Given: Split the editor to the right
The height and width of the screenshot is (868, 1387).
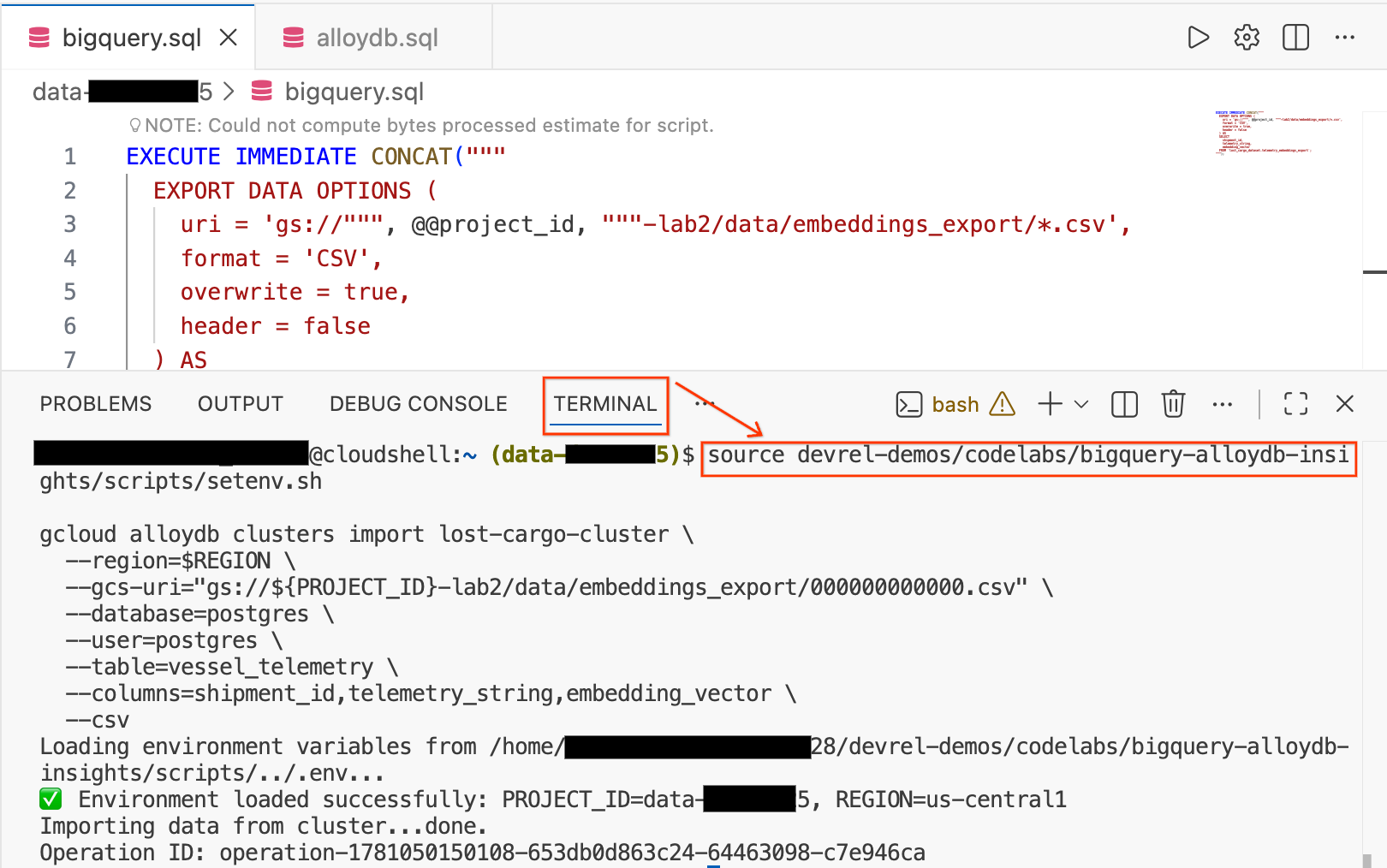Looking at the screenshot, I should [x=1296, y=38].
